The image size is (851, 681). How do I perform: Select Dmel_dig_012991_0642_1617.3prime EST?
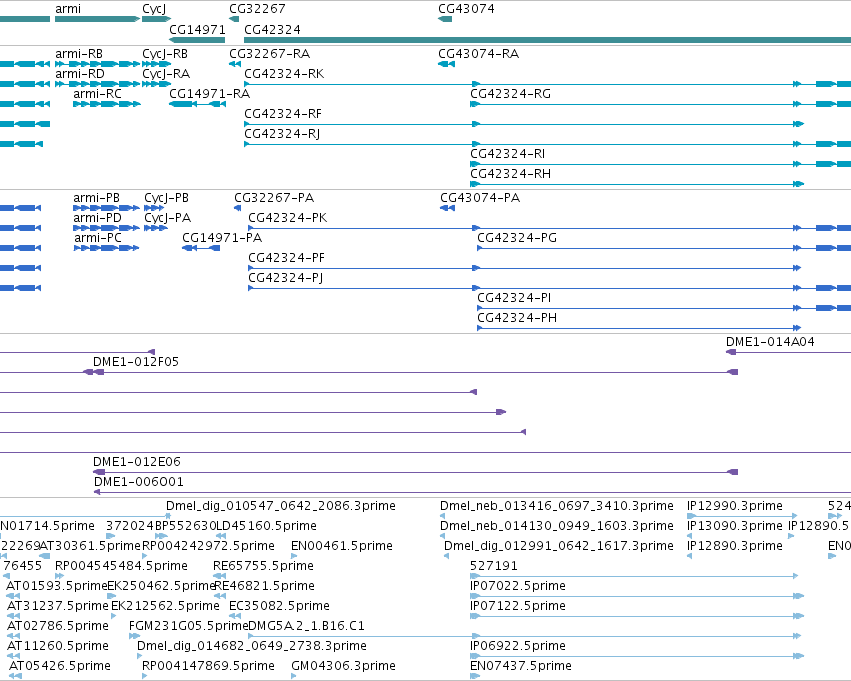click(x=559, y=546)
